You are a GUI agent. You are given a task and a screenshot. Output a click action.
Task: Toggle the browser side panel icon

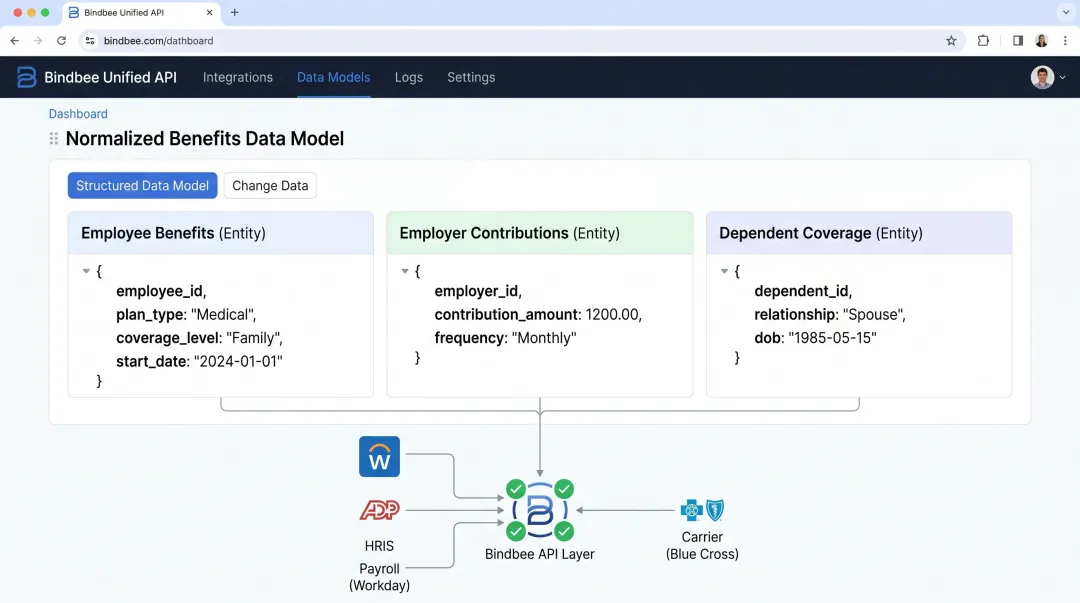(1017, 41)
